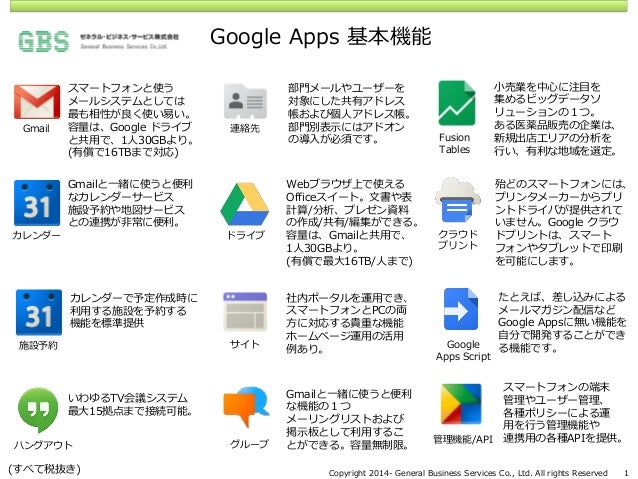Click the text Officeスイート。文書や表
The image size is (638, 479).
[349, 197]
